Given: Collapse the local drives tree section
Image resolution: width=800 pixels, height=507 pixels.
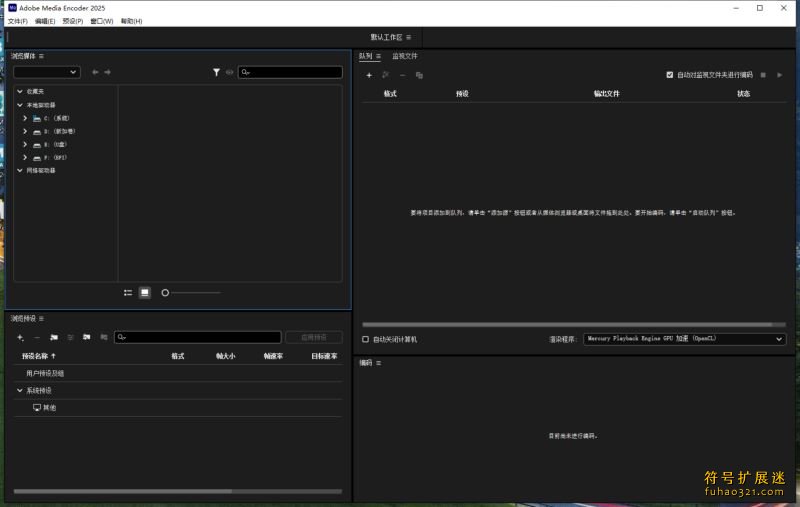Looking at the screenshot, I should tap(20, 105).
